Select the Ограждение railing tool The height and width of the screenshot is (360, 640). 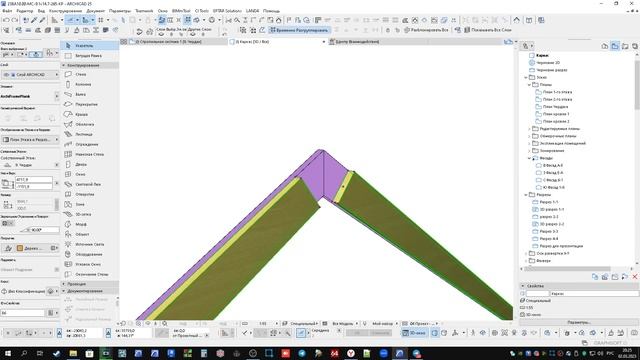pos(90,144)
